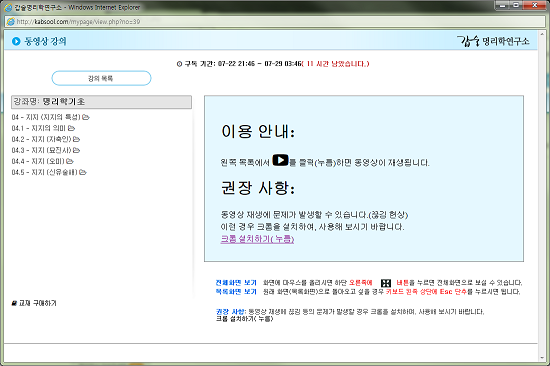The height and width of the screenshot is (366, 550).
Task: Click the 강의 목록 button
Action: click(x=101, y=78)
